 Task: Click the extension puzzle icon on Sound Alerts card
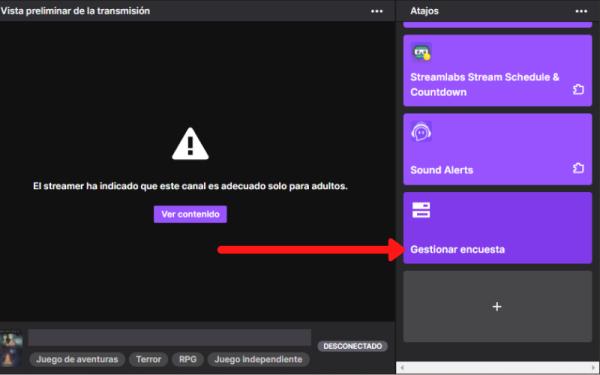pyautogui.click(x=578, y=168)
